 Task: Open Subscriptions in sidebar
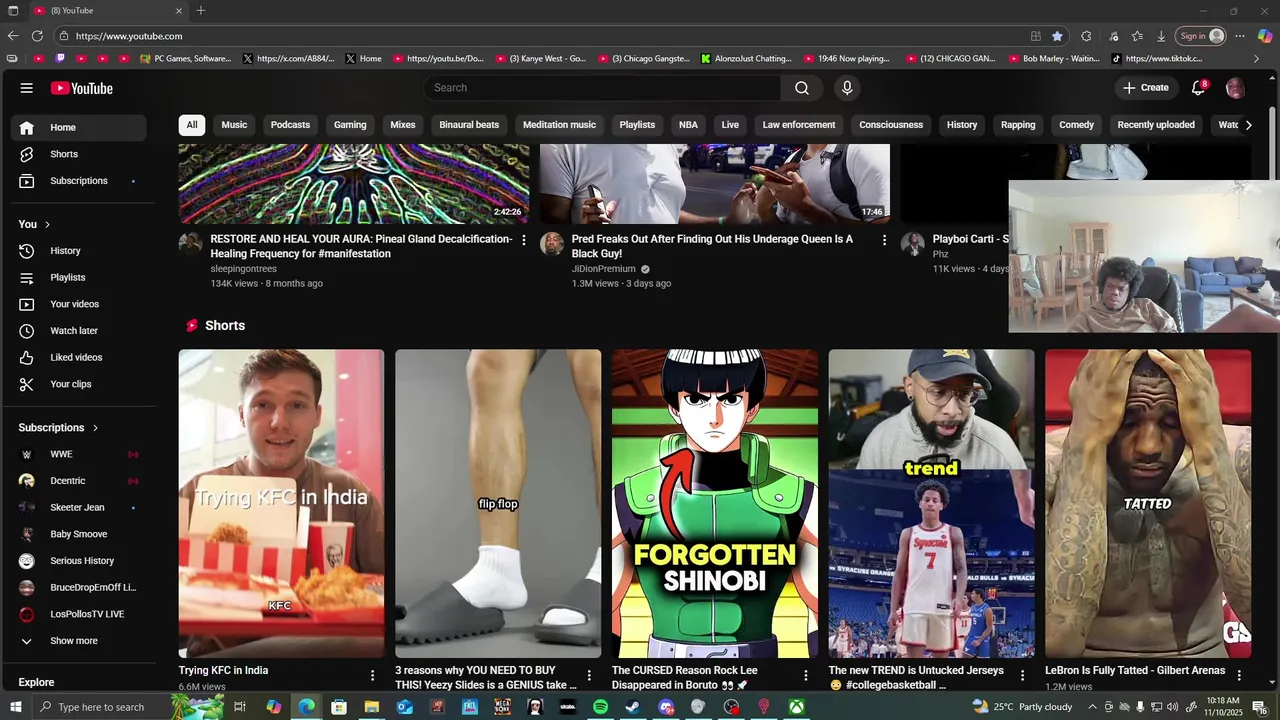tap(78, 181)
